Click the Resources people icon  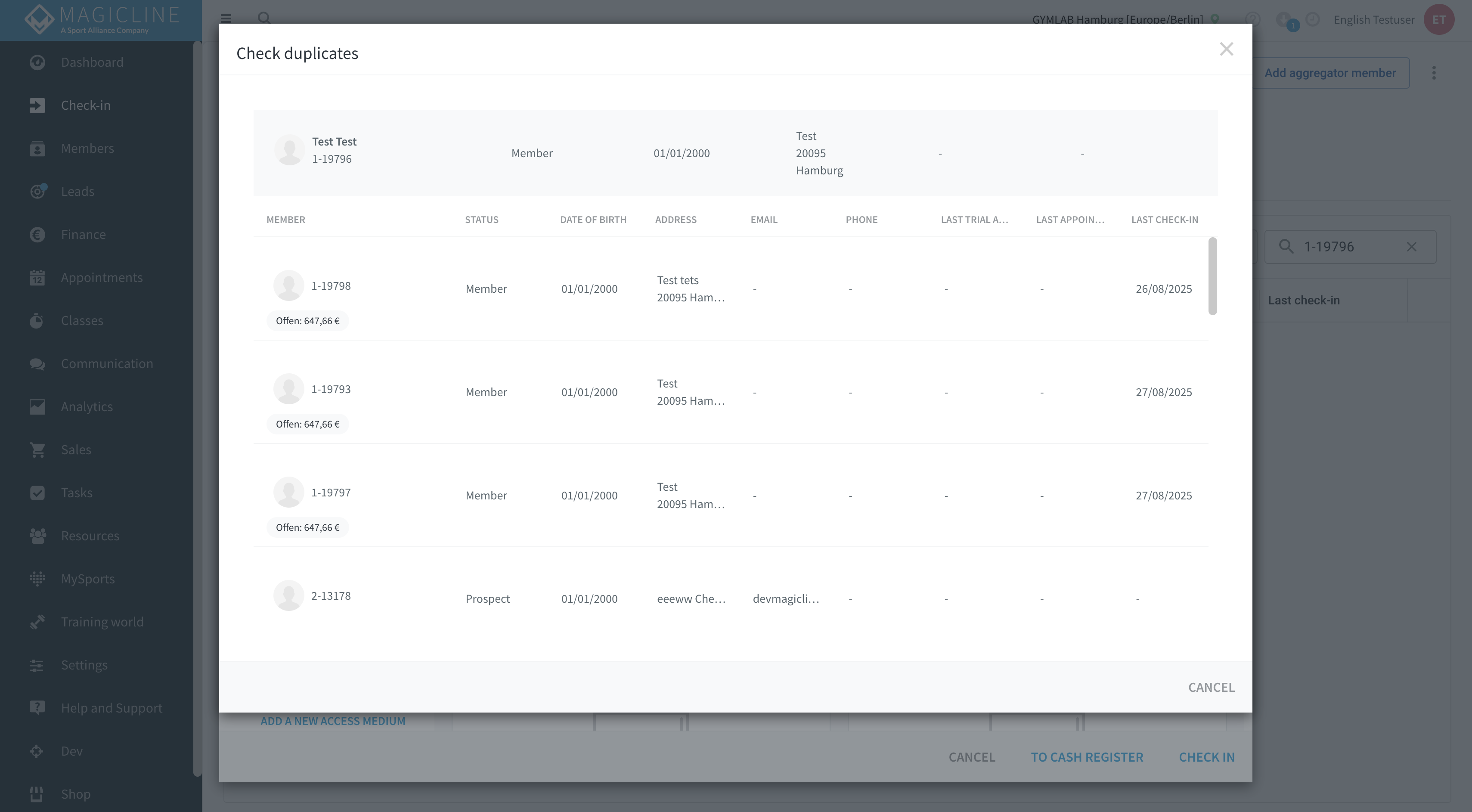pyautogui.click(x=37, y=536)
